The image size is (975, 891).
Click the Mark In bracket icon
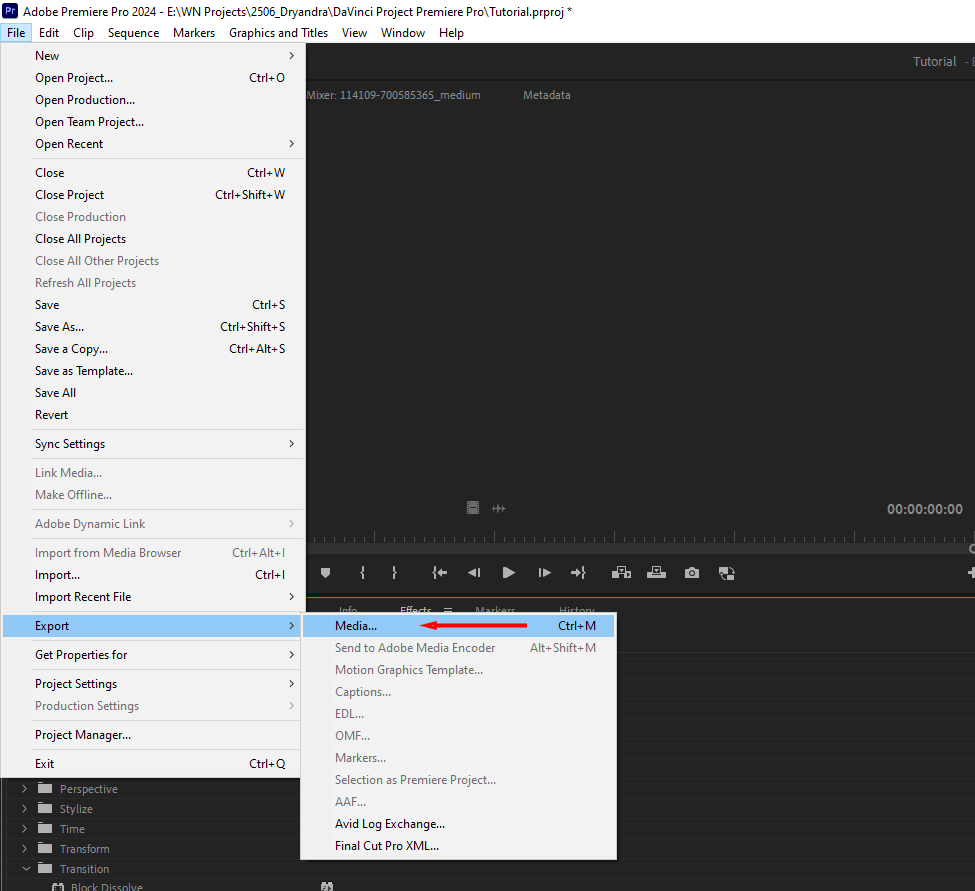pyautogui.click(x=363, y=573)
